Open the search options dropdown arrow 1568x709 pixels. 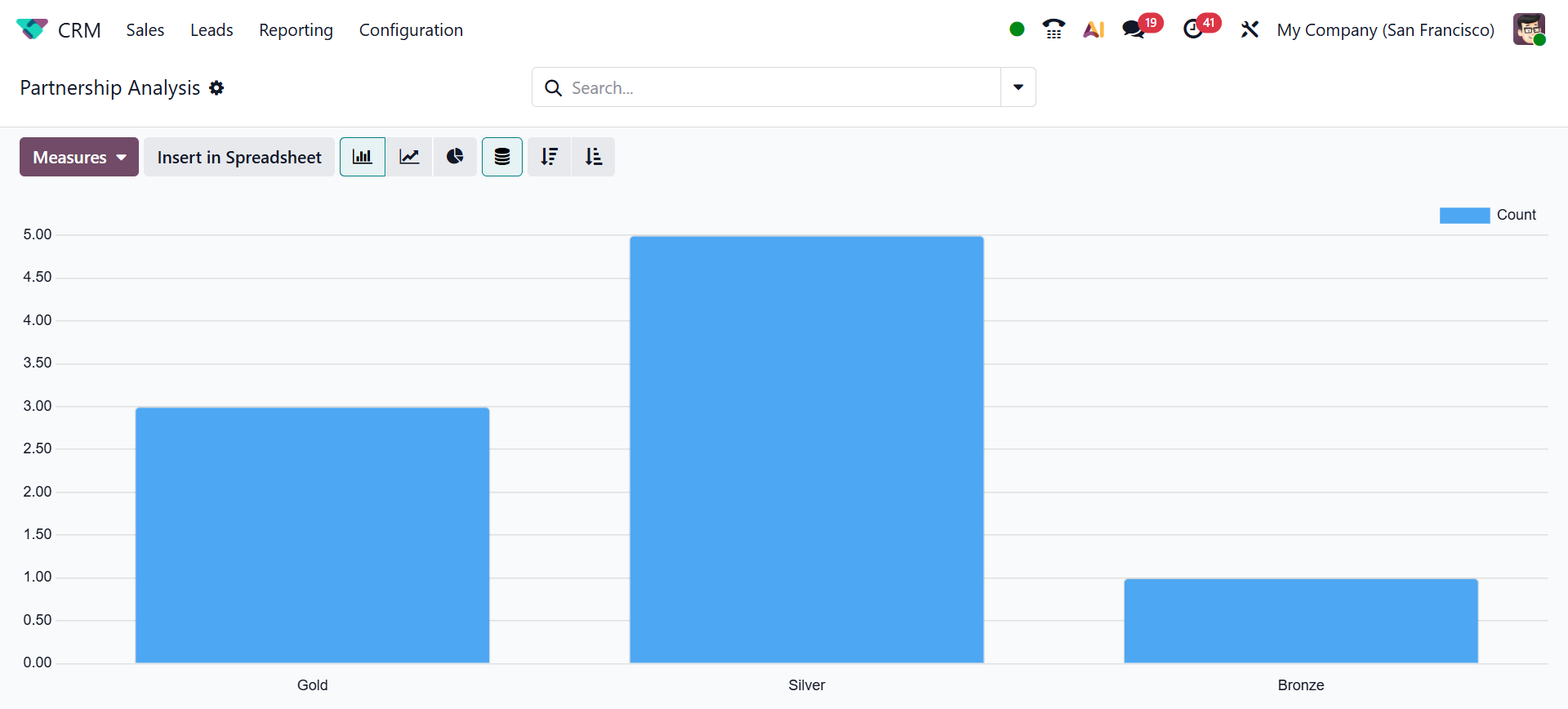tap(1018, 87)
